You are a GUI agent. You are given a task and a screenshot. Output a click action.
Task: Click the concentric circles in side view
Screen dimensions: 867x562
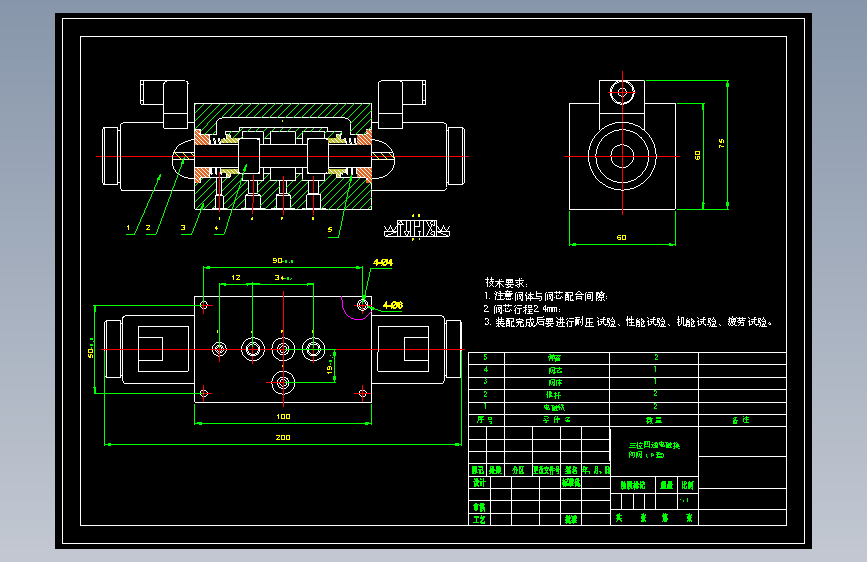[622, 156]
